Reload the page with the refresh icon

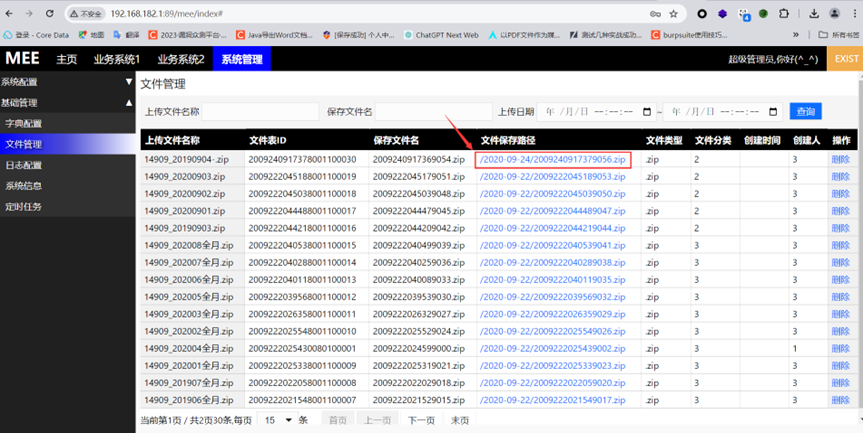click(x=52, y=14)
